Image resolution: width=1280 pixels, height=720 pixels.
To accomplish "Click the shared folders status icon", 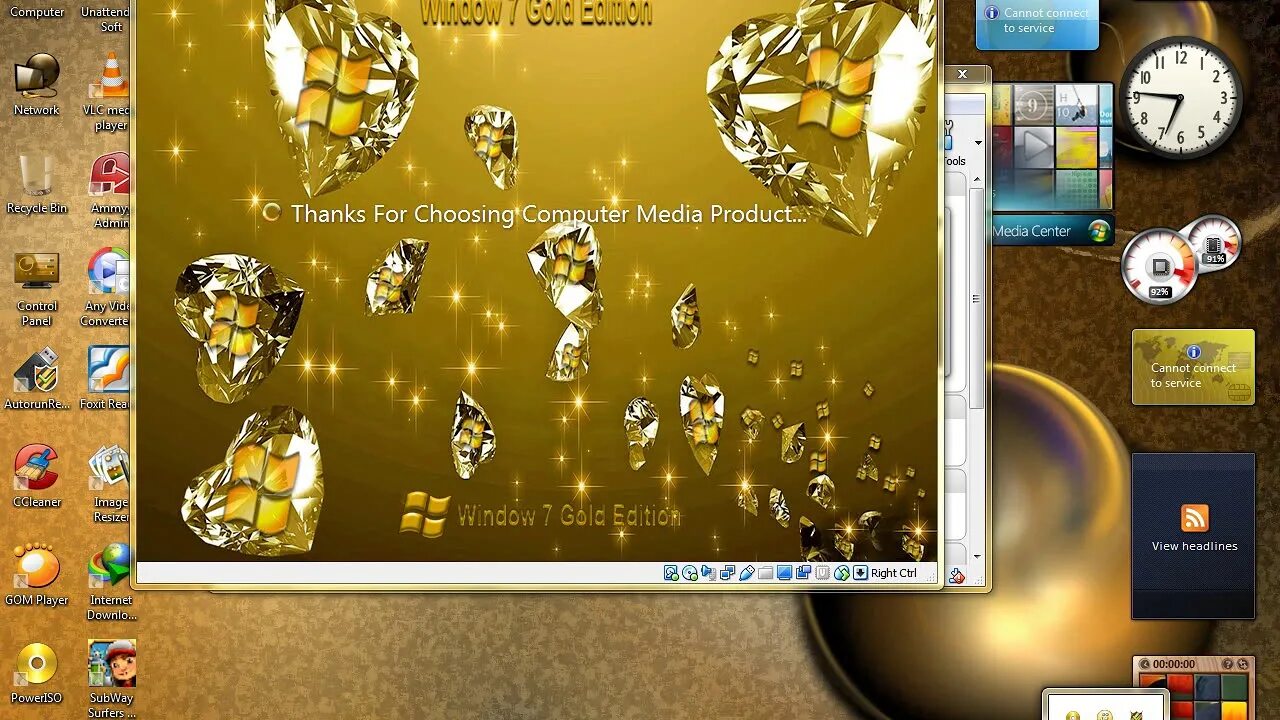I will click(x=765, y=573).
